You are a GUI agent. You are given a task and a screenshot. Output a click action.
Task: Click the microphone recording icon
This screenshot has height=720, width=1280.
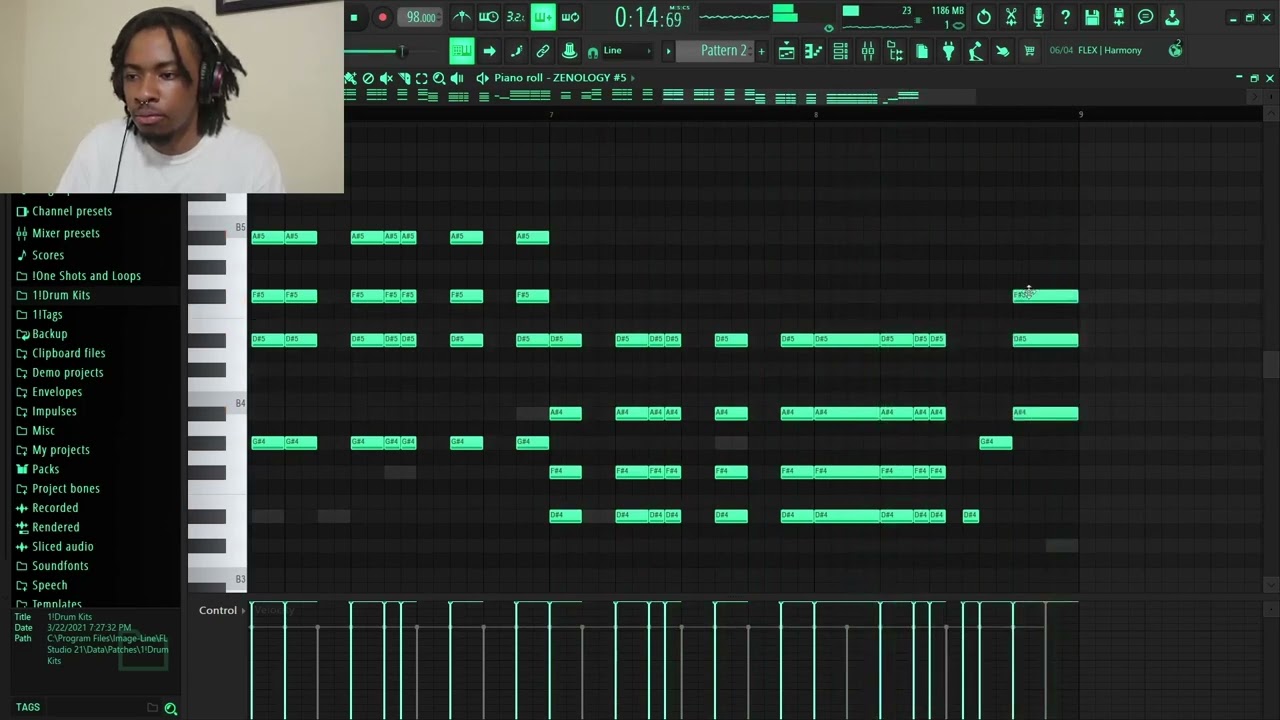pyautogui.click(x=1038, y=17)
